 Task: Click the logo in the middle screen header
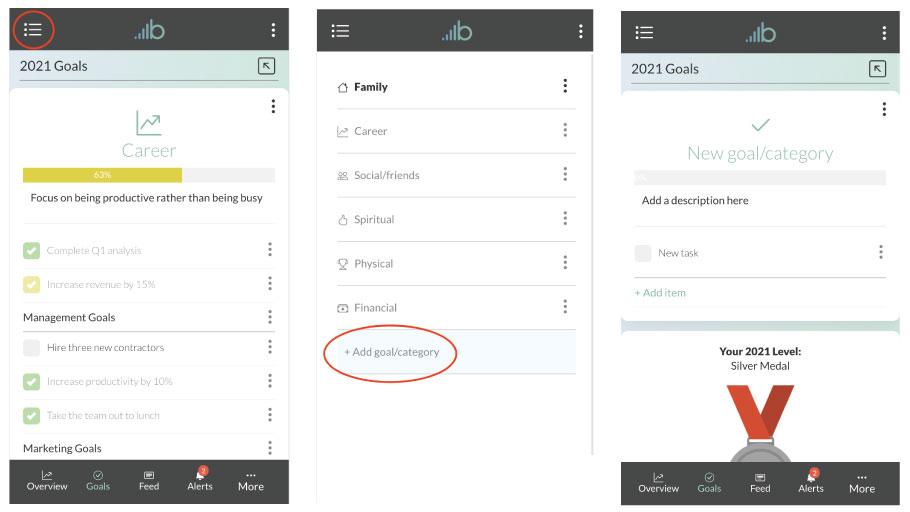pyautogui.click(x=456, y=31)
